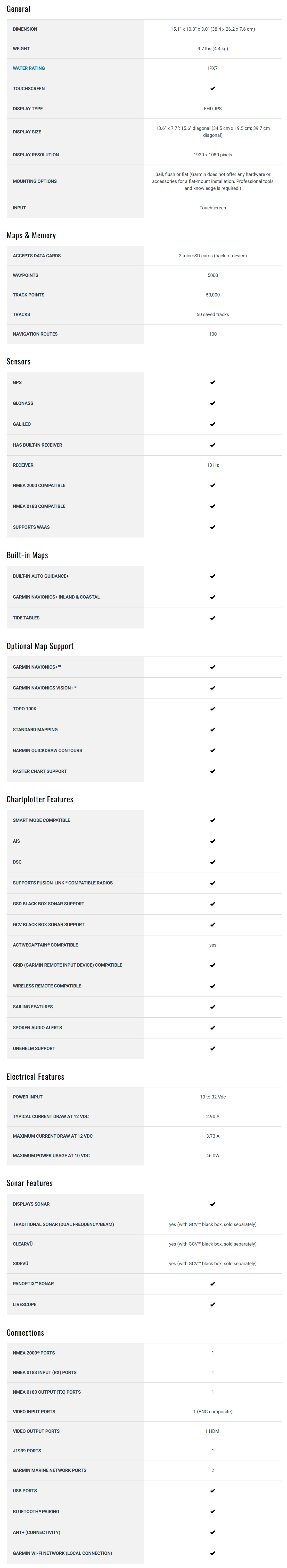
Task: Click the Raster Chart Support checkmark
Action: click(x=213, y=771)
